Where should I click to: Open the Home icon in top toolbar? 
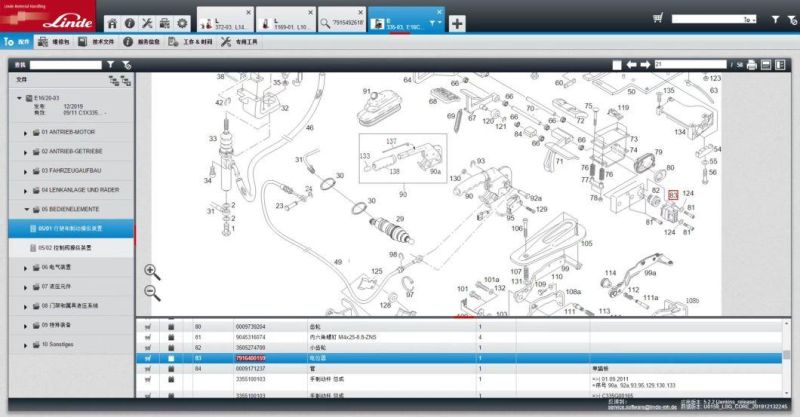112,23
